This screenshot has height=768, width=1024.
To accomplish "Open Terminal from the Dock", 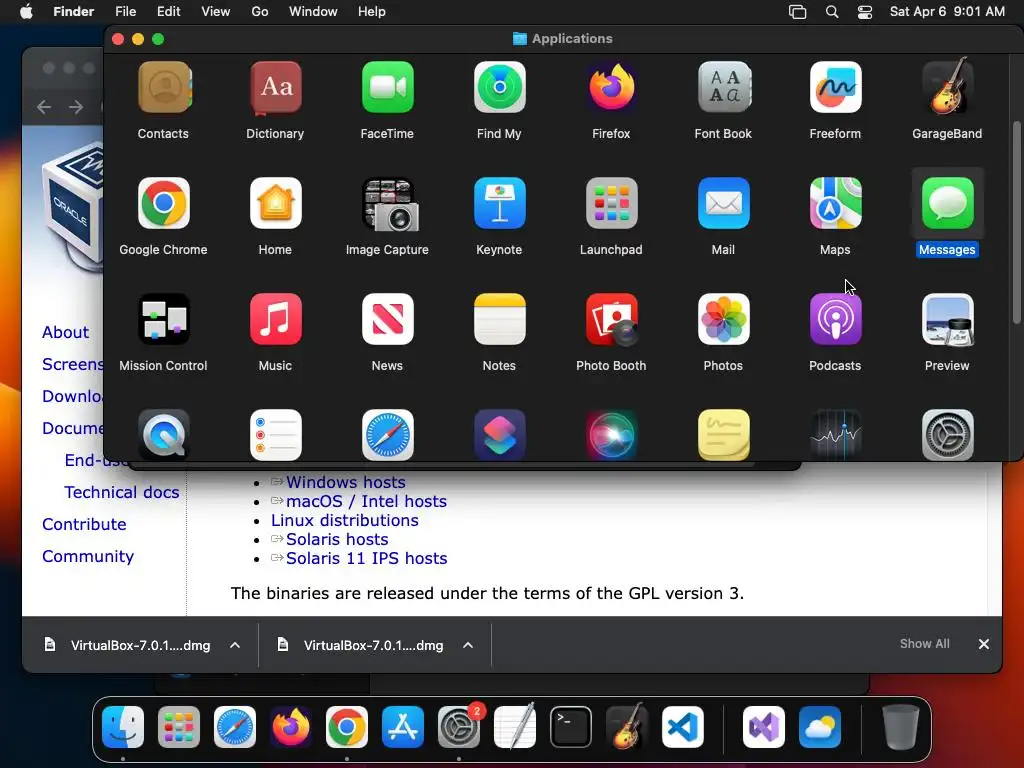I will pyautogui.click(x=571, y=727).
